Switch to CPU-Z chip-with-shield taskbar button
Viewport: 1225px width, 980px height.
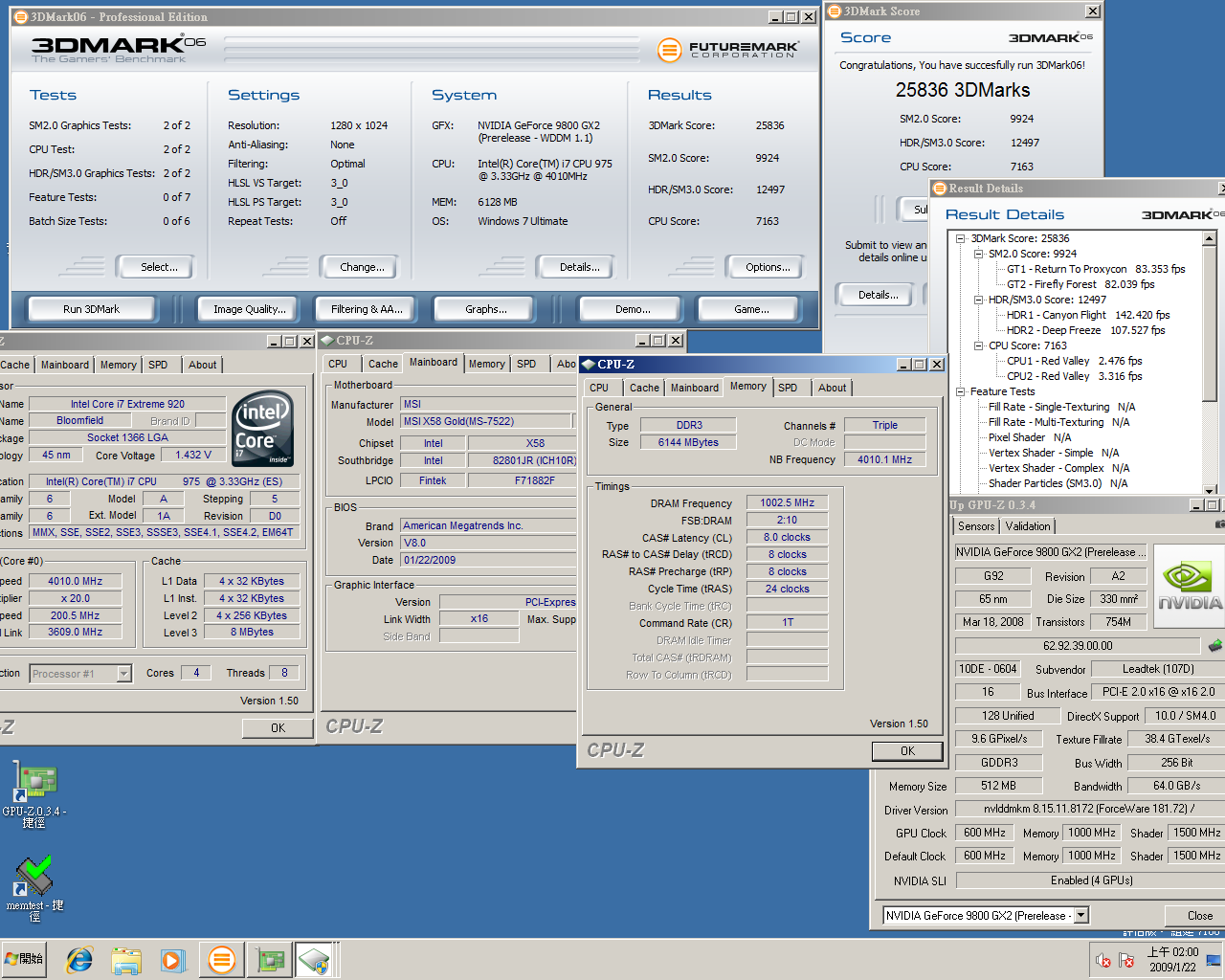click(315, 959)
